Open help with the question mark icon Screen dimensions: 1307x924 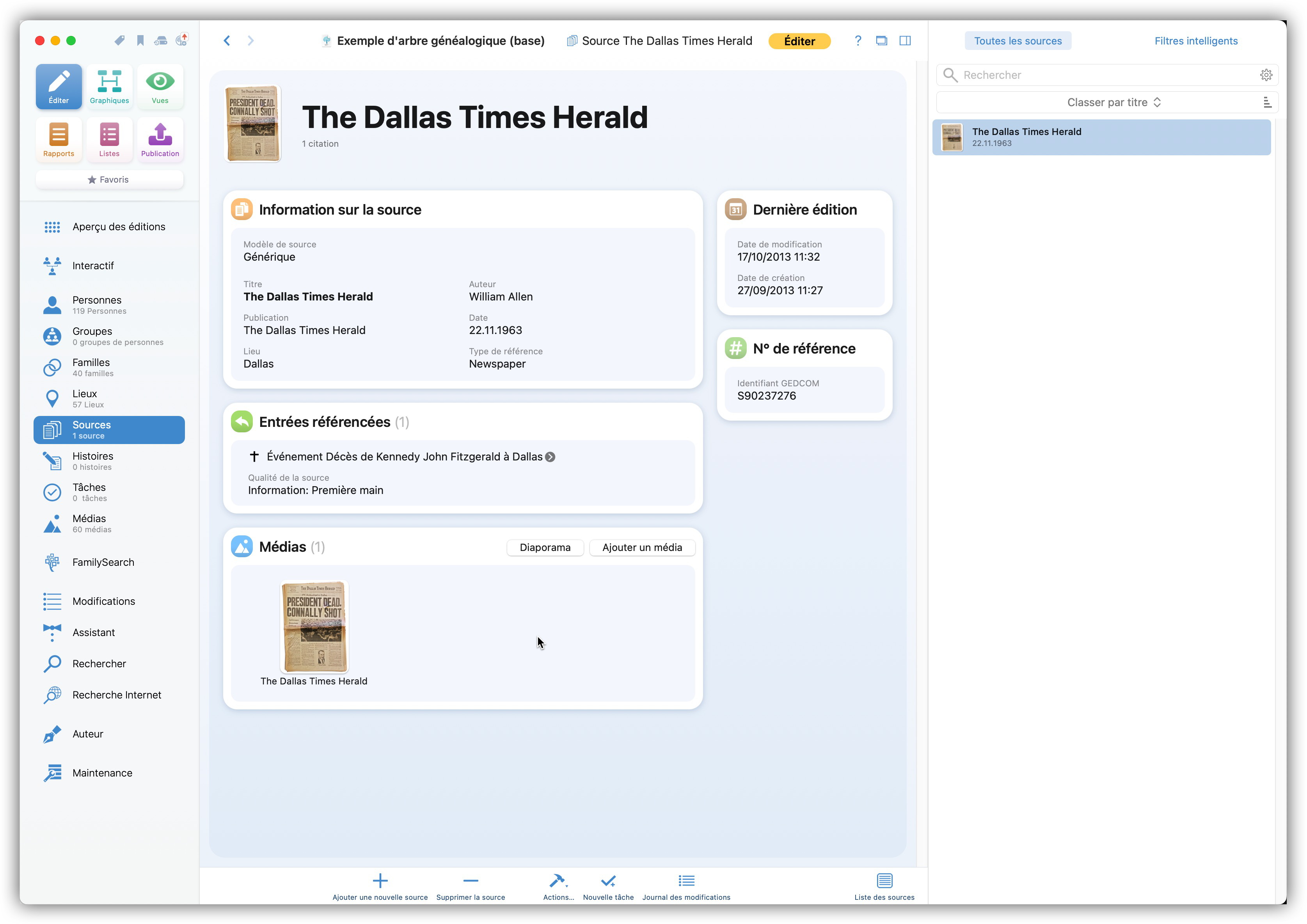point(858,41)
